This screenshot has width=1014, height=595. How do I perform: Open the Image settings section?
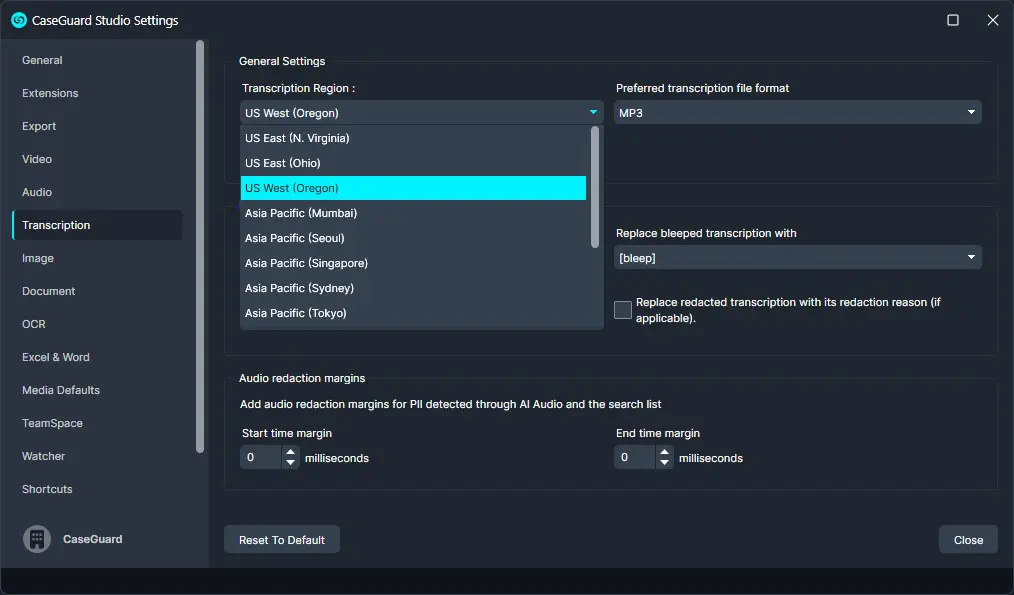(97, 258)
